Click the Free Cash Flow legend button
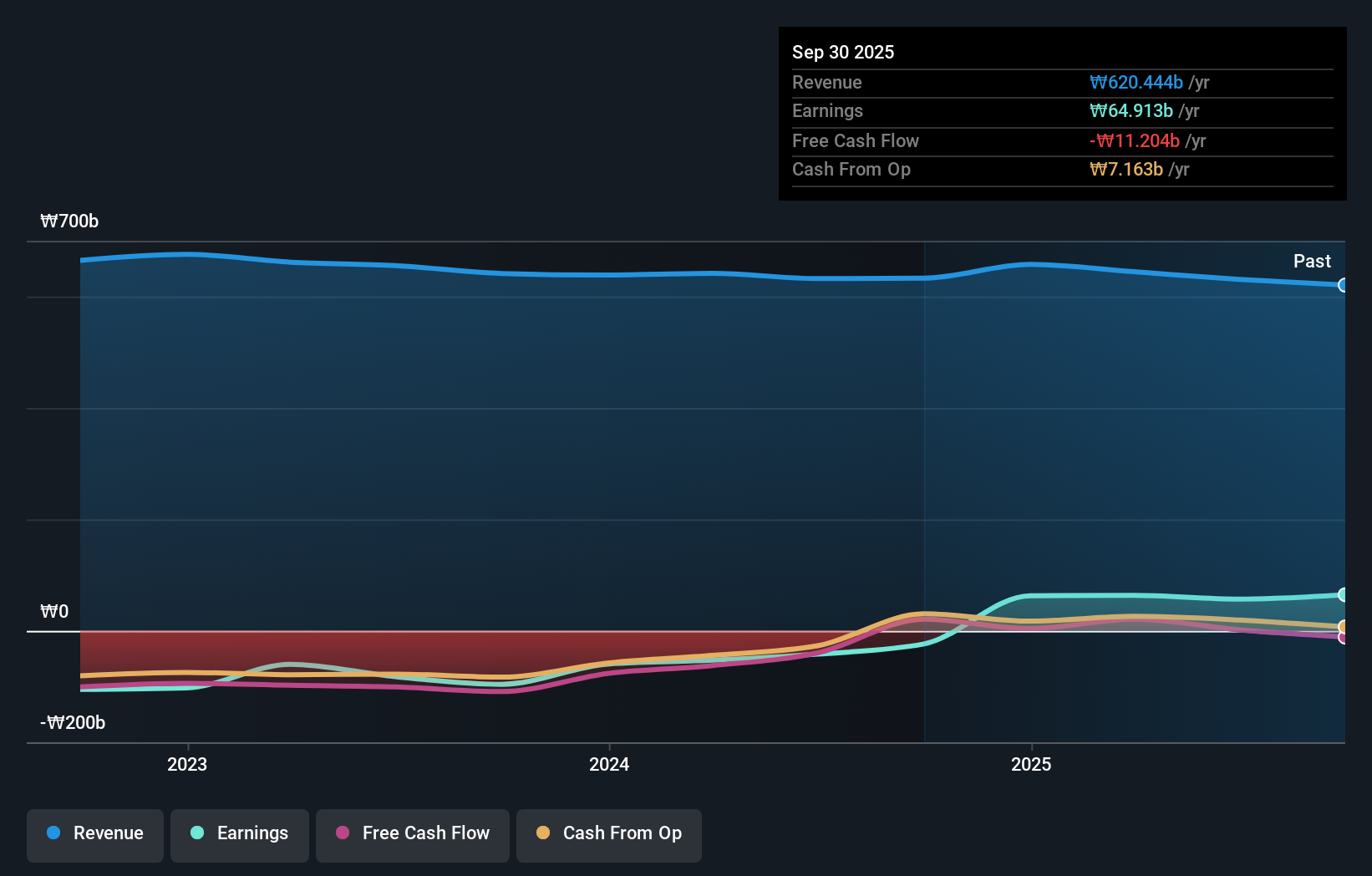The width and height of the screenshot is (1372, 876). tap(412, 833)
